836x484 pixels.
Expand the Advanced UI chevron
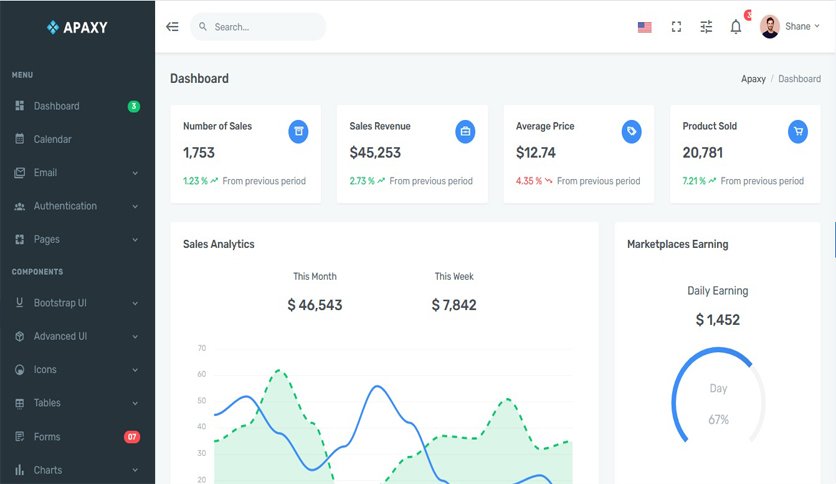click(x=135, y=337)
